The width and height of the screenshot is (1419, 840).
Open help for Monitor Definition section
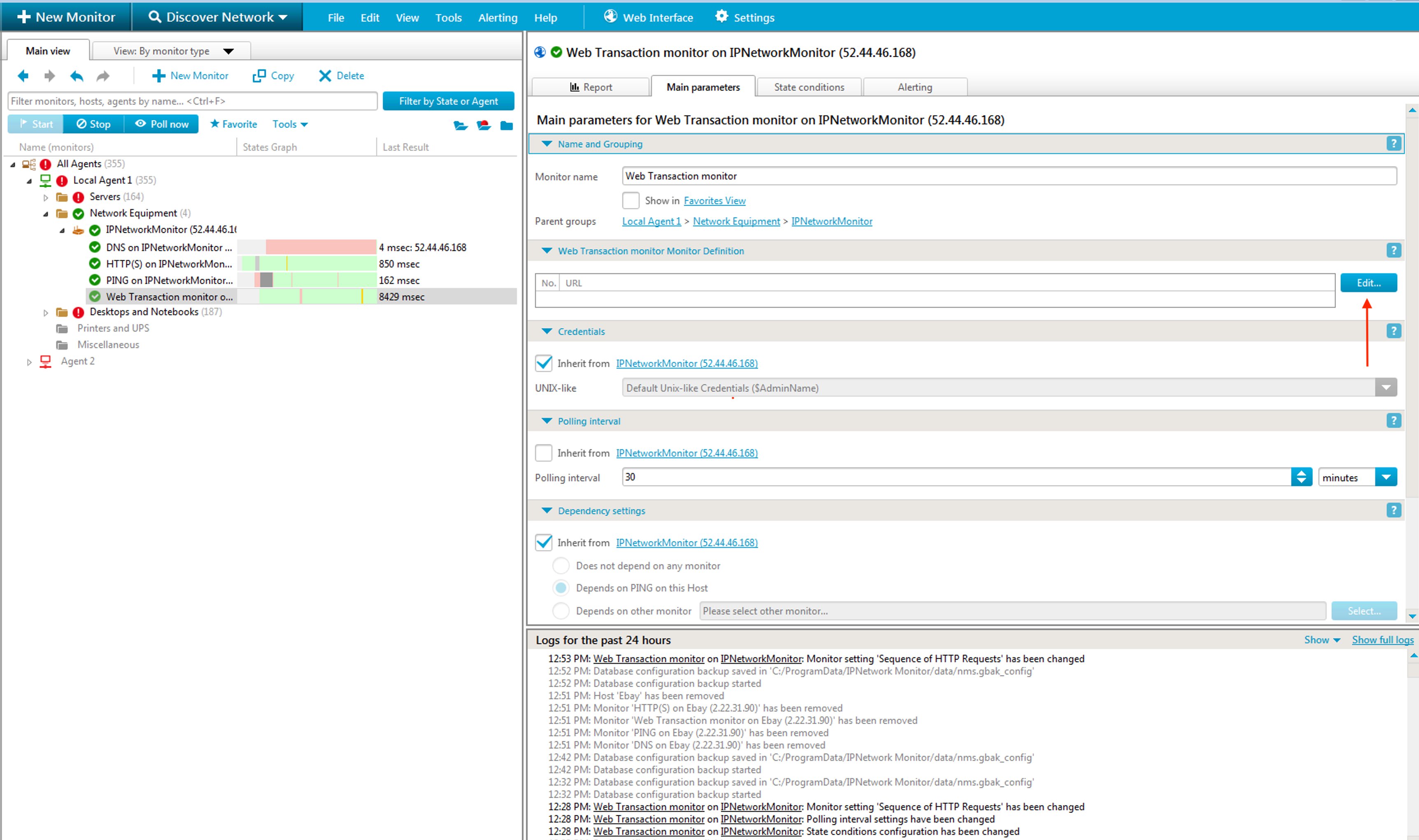pyautogui.click(x=1393, y=251)
